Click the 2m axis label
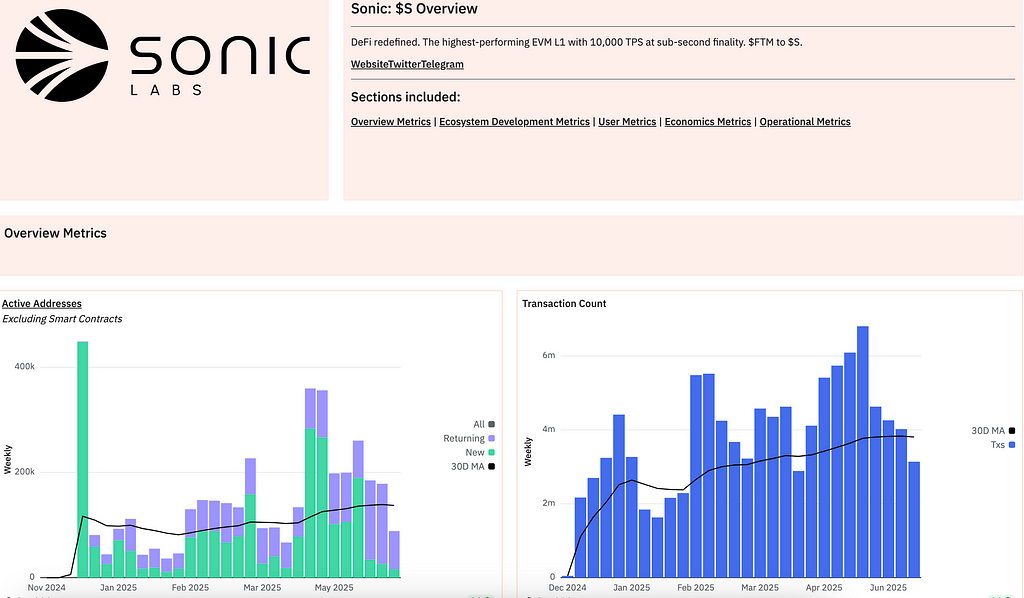1024x598 pixels. [549, 503]
